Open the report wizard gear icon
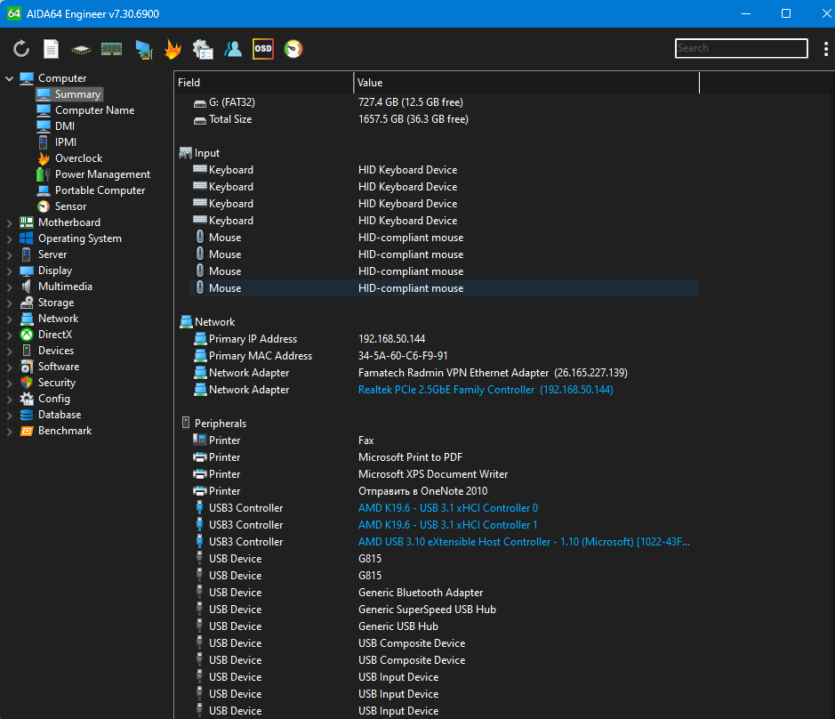The width and height of the screenshot is (835, 719). point(202,49)
